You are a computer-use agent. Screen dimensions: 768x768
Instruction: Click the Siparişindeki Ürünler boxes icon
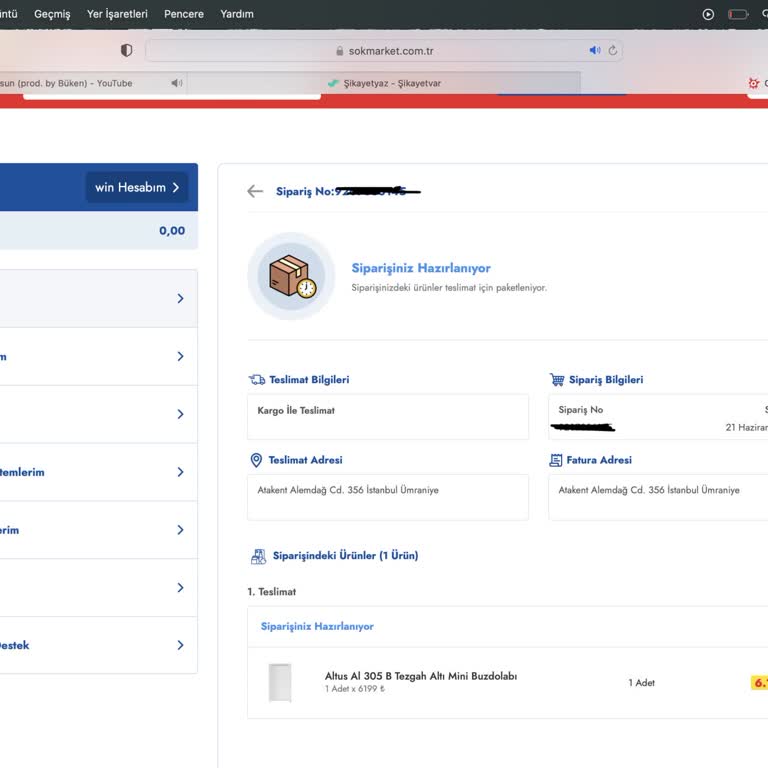pos(258,556)
